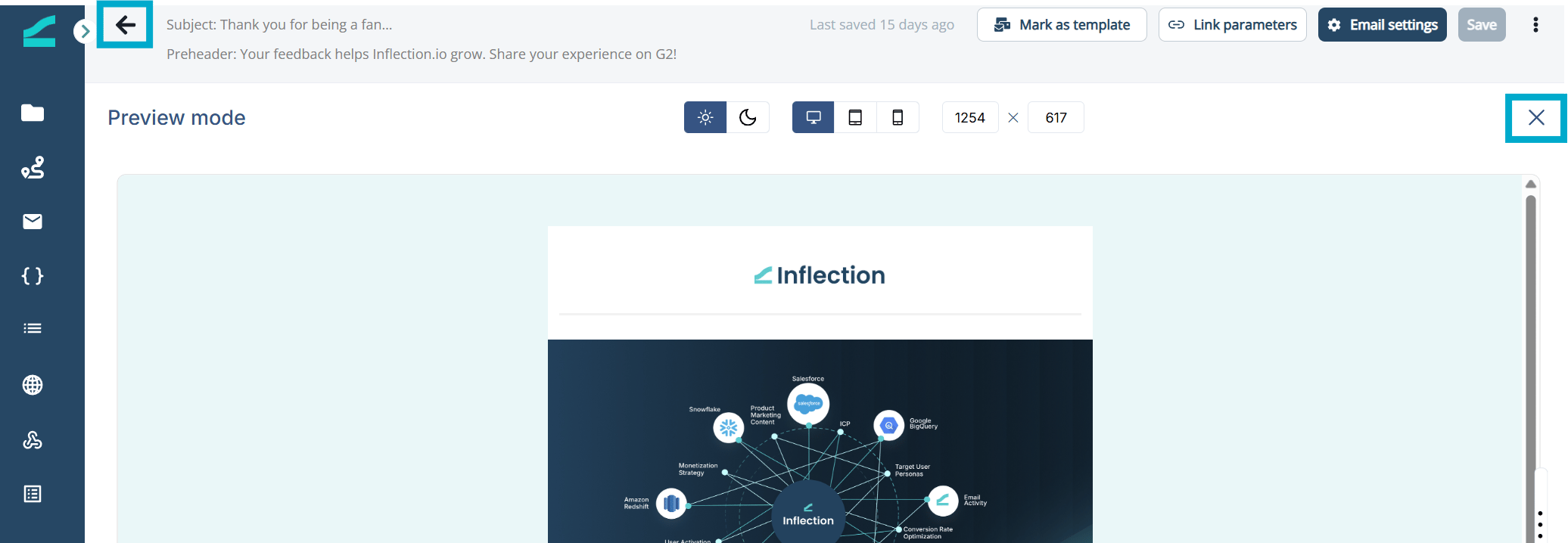Open the journeys route icon in sidebar
This screenshot has height=543, width=1568.
33,167
